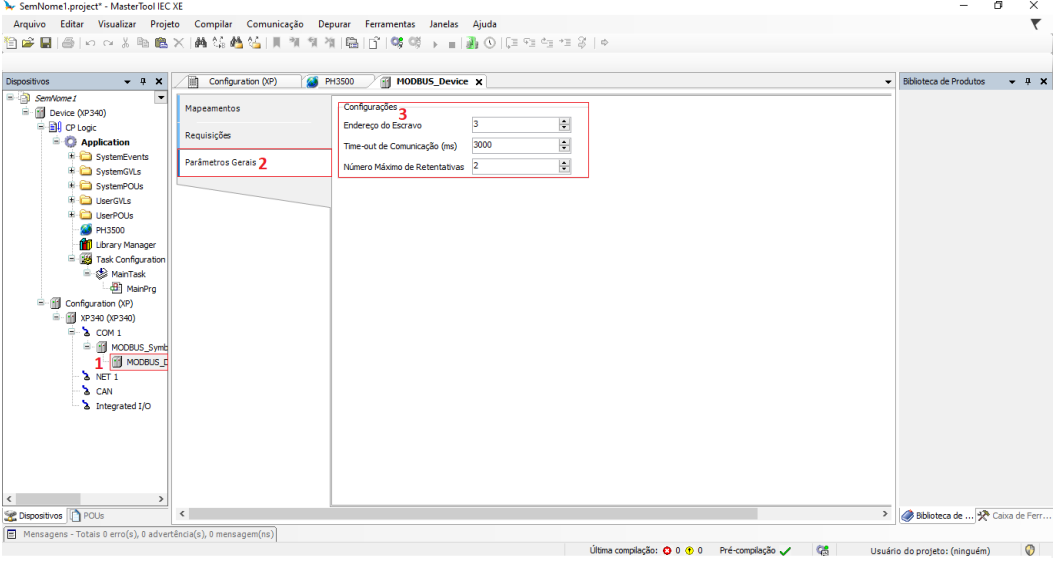This screenshot has height=566, width=1056.
Task: Click the Time-out de Comunicação field
Action: 513,145
